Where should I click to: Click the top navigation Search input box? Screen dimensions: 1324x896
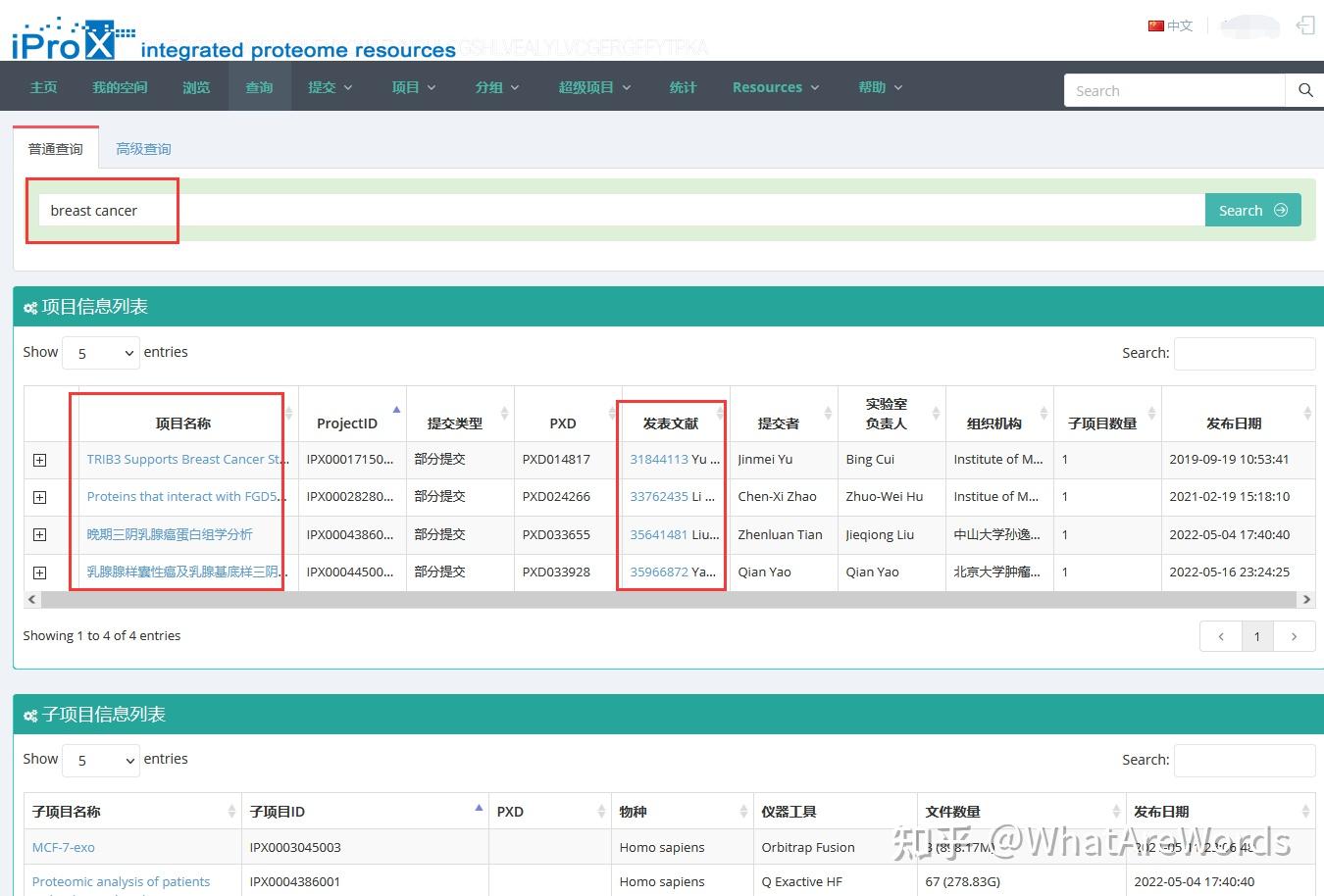coord(1174,90)
